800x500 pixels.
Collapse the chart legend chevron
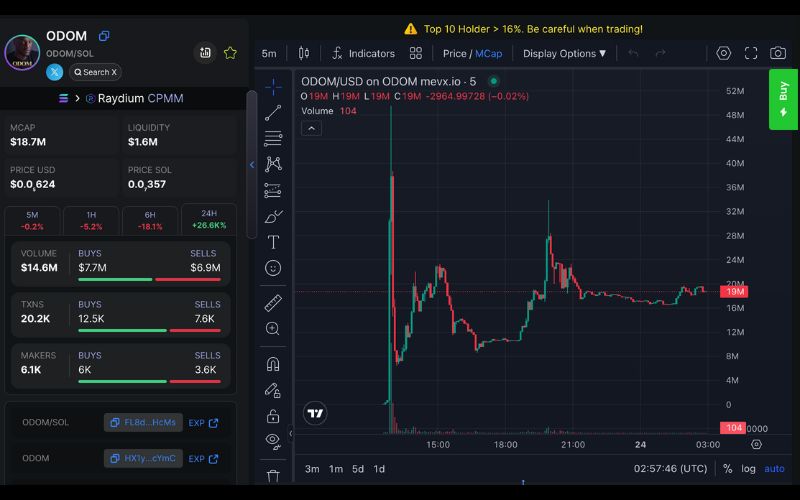click(x=311, y=128)
